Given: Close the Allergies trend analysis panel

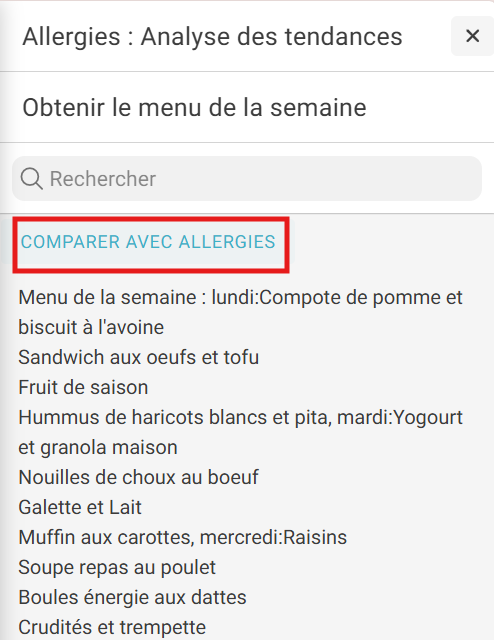Looking at the screenshot, I should [472, 36].
